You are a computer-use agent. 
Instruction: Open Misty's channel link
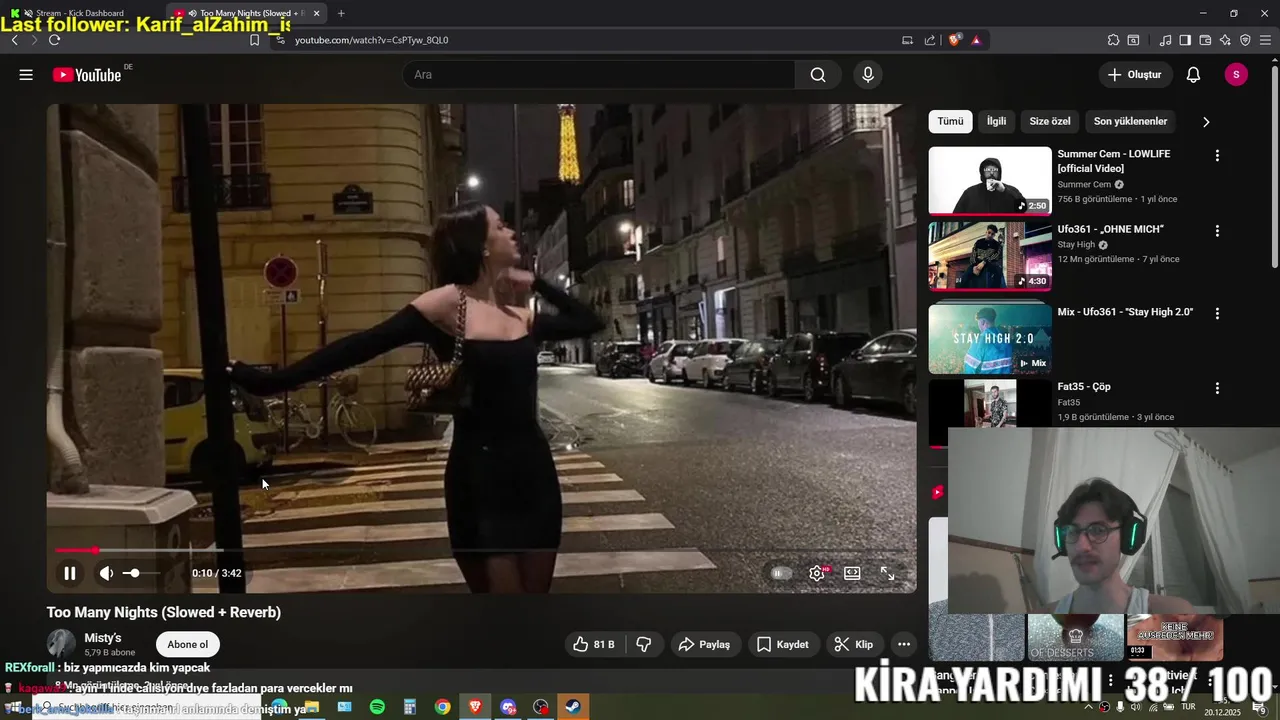pos(103,638)
